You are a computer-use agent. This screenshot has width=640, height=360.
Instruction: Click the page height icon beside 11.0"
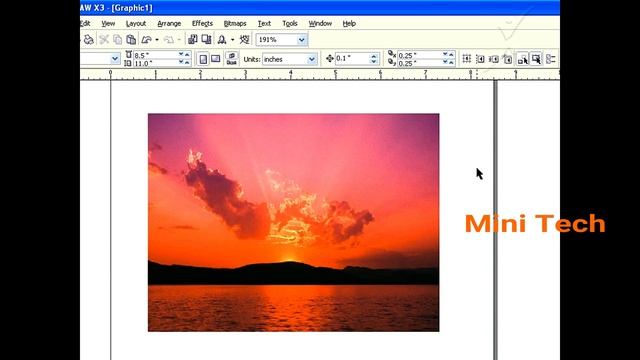click(128, 63)
